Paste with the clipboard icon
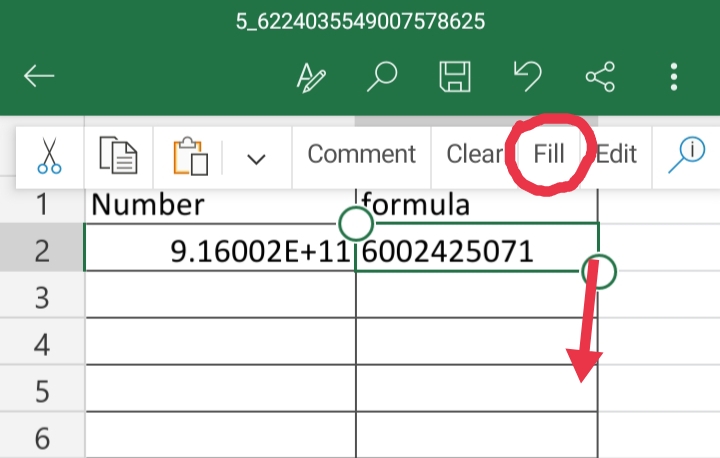 [x=190, y=156]
